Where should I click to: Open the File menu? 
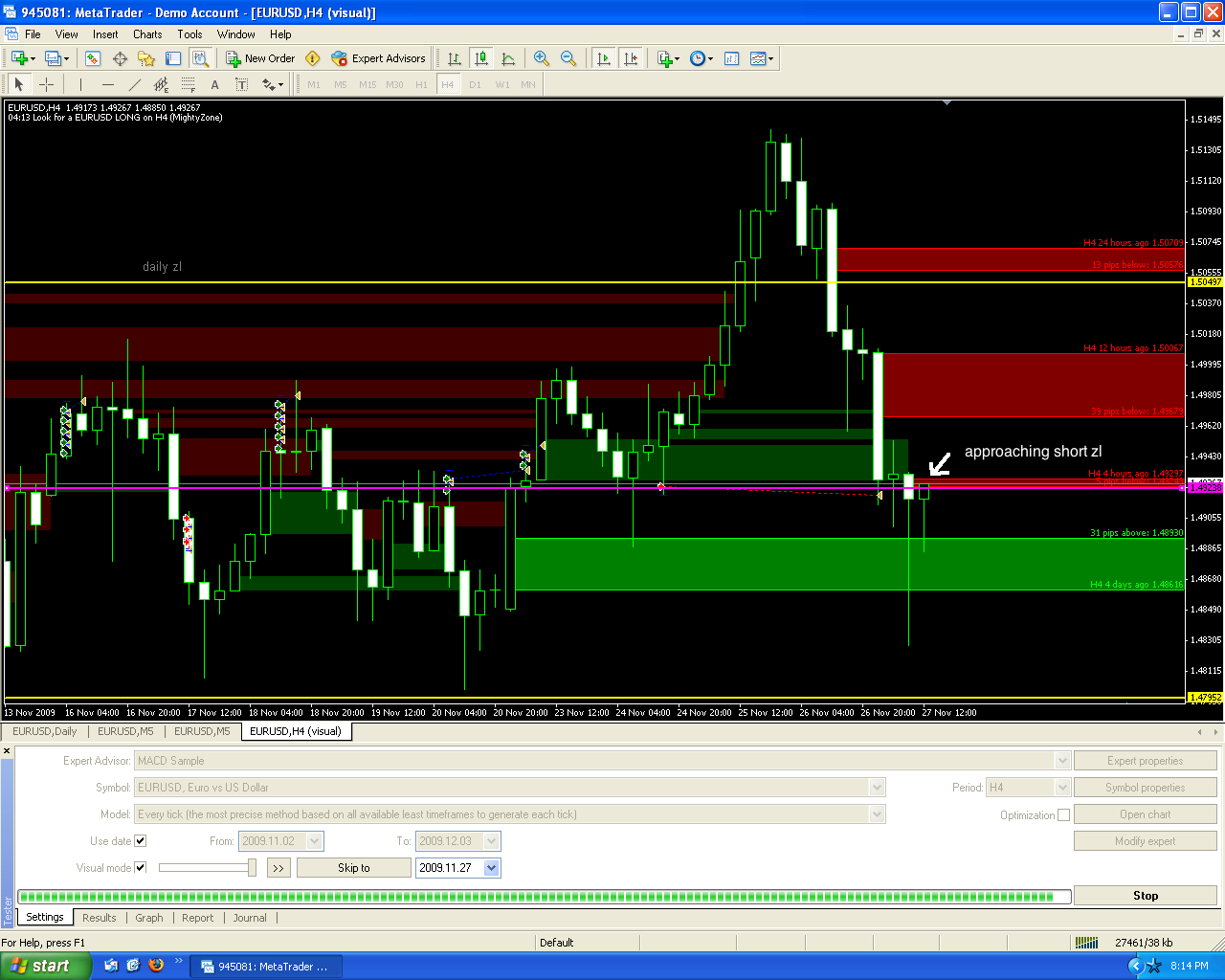pos(33,34)
